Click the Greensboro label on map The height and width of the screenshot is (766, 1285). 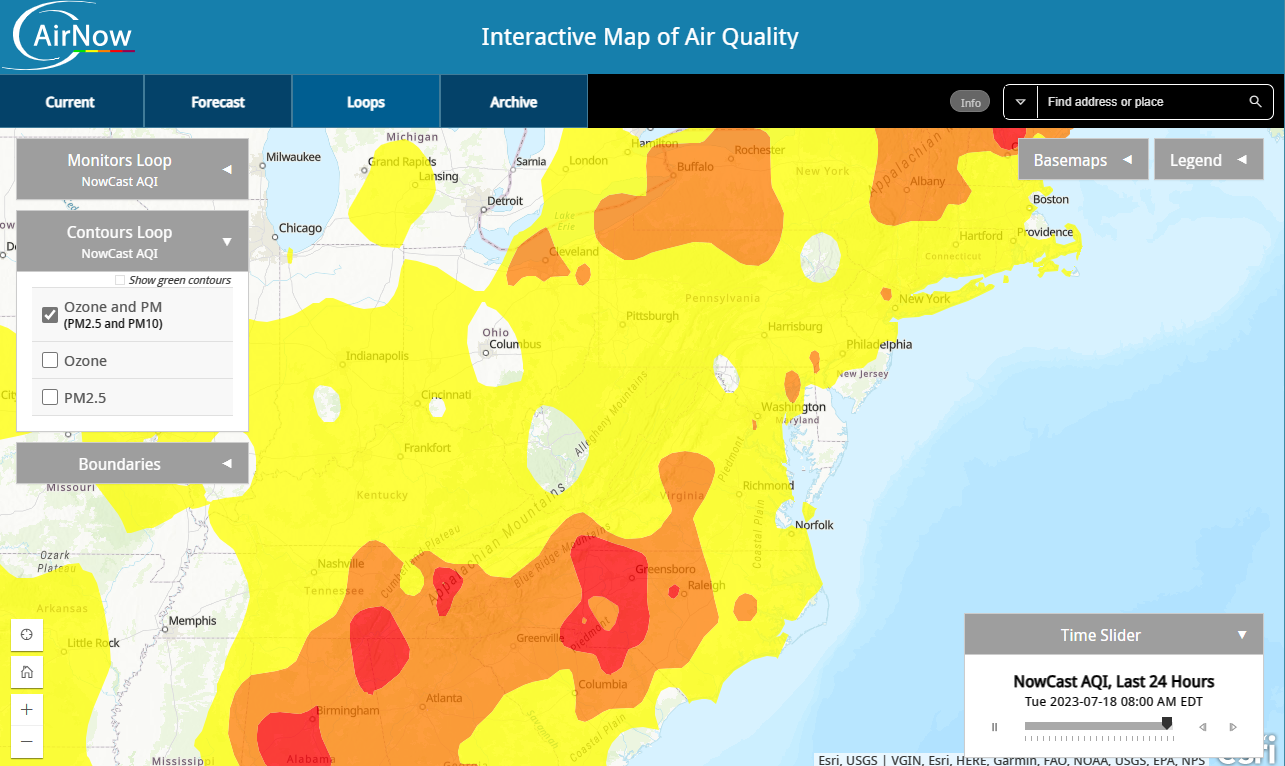pyautogui.click(x=665, y=570)
